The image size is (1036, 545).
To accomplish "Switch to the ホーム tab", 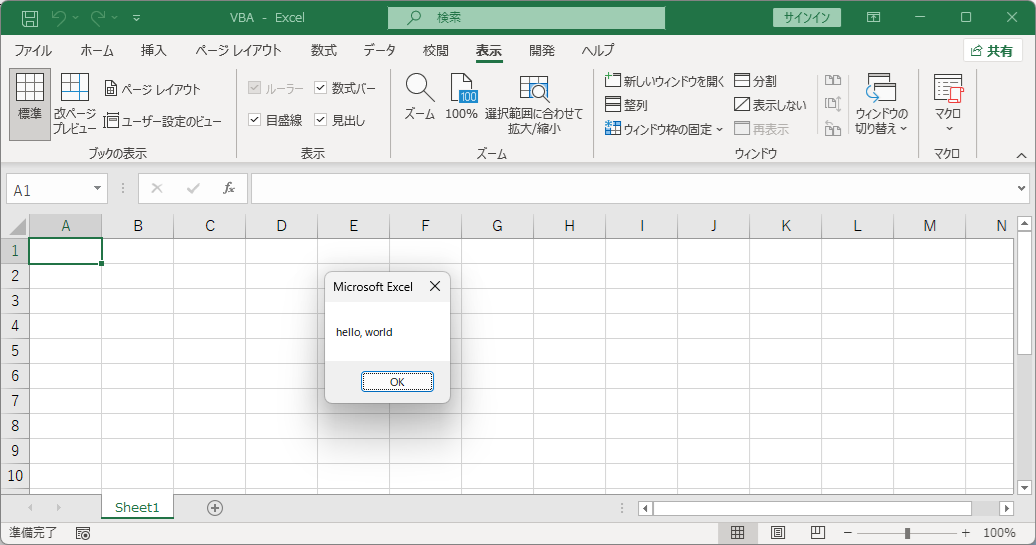I will pyautogui.click(x=97, y=50).
